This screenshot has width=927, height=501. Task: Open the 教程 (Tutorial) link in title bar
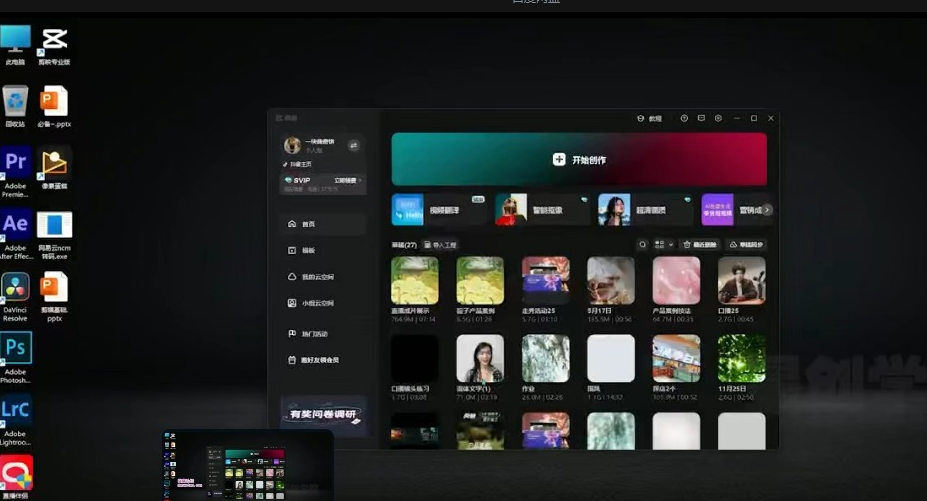point(650,118)
